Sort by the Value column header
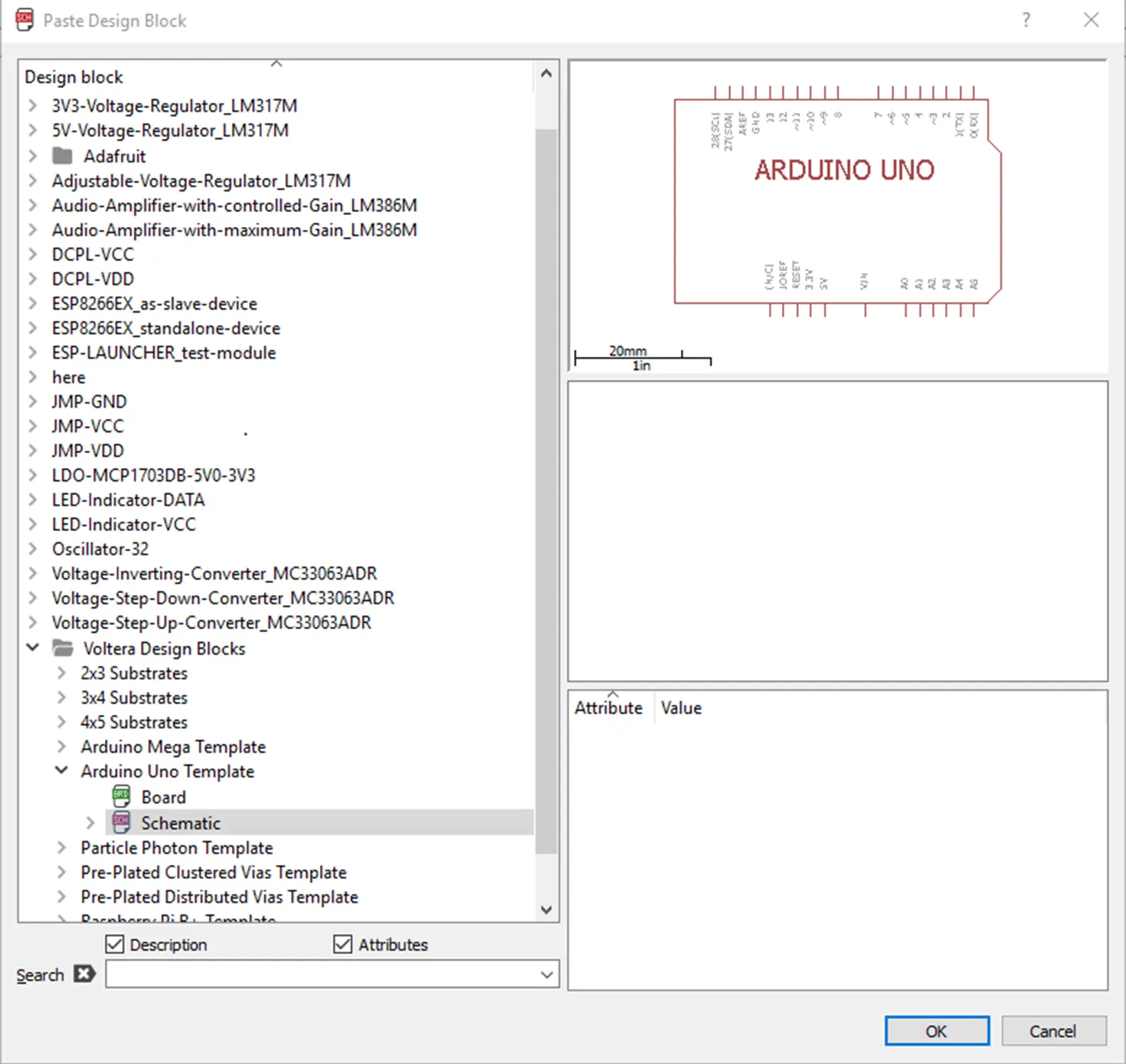Viewport: 1126px width, 1064px height. click(681, 707)
